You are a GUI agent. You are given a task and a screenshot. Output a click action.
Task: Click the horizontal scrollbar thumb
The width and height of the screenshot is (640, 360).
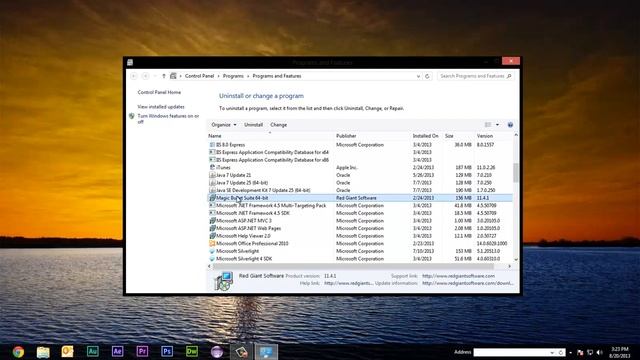point(353,266)
